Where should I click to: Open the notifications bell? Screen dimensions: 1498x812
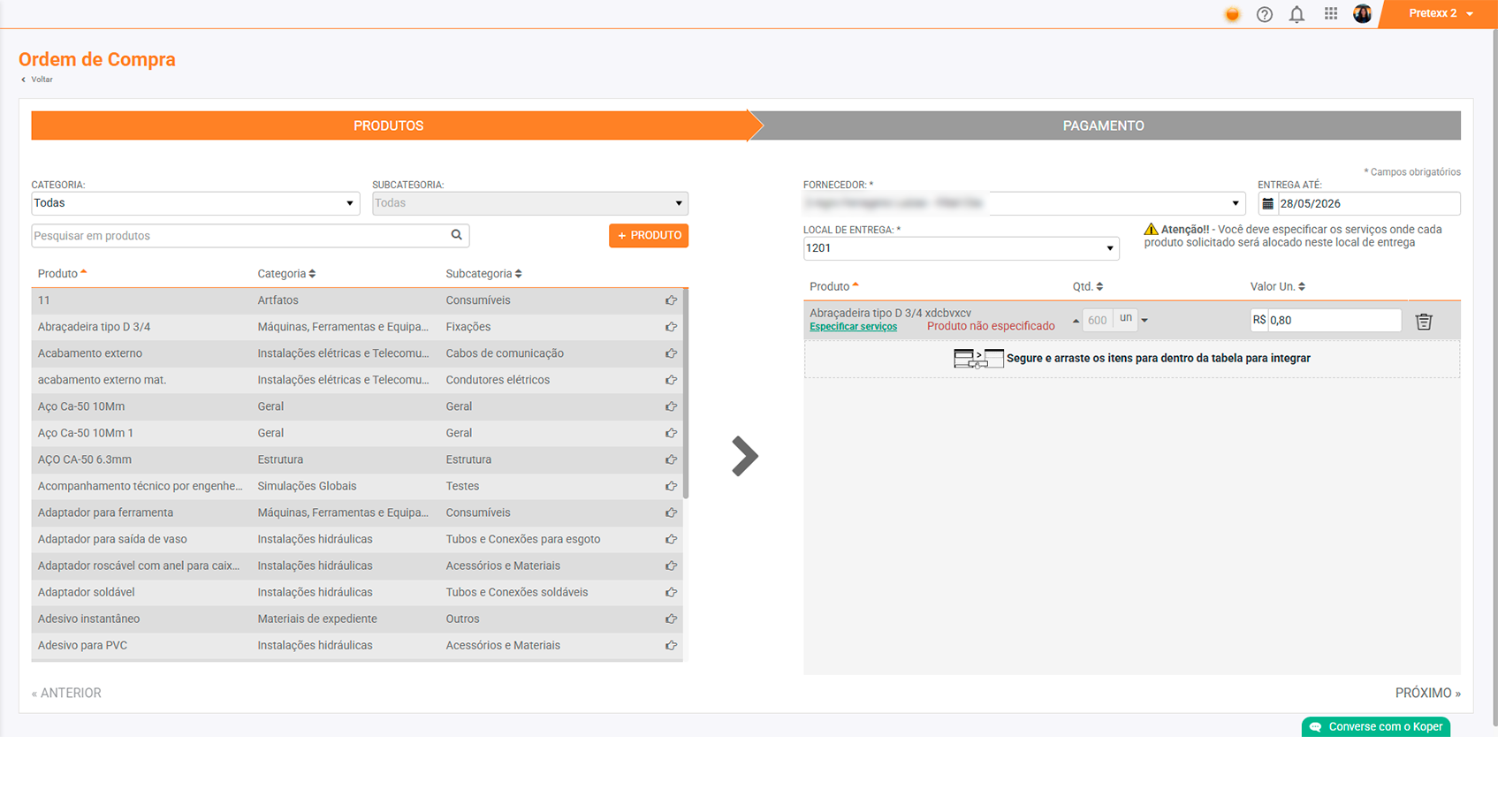(x=1296, y=14)
